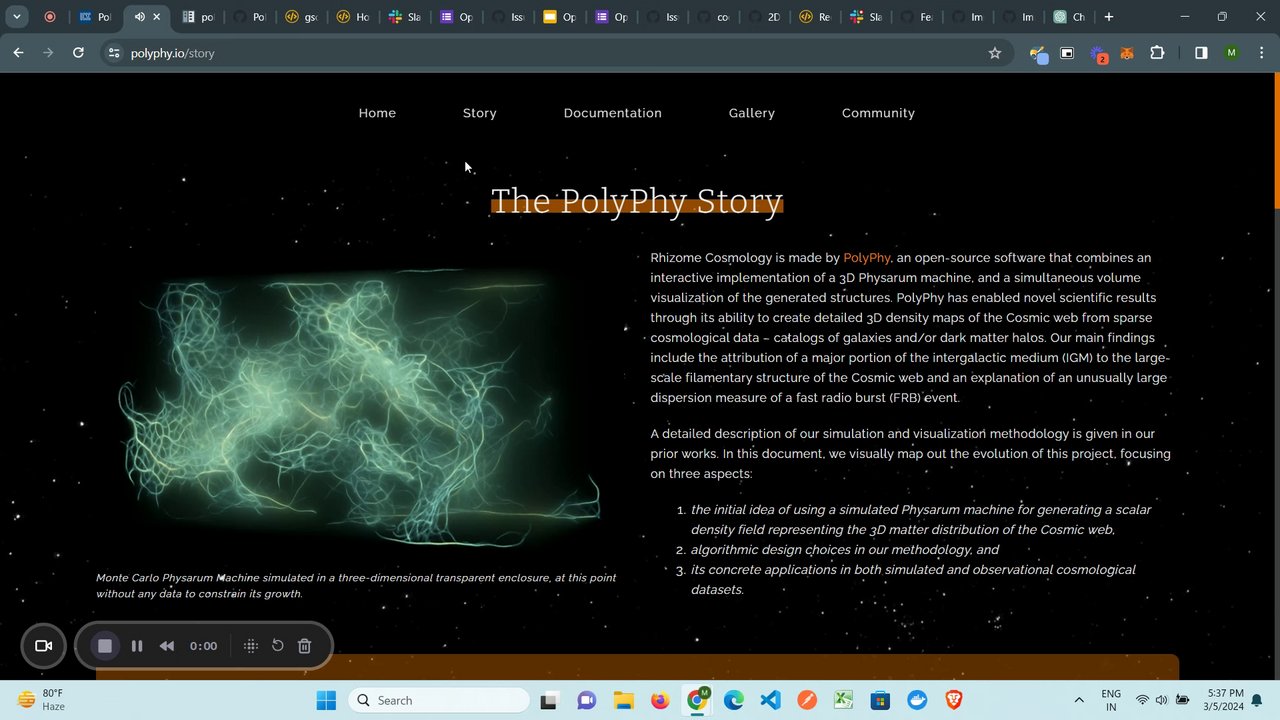Click the list item "algorithmic design choices in our methodology, and"
The width and height of the screenshot is (1280, 720).
(x=845, y=550)
